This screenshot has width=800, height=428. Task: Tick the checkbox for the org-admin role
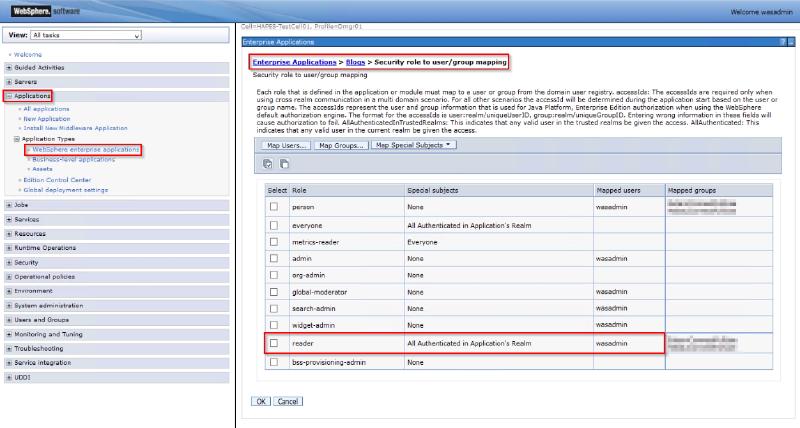click(x=274, y=275)
